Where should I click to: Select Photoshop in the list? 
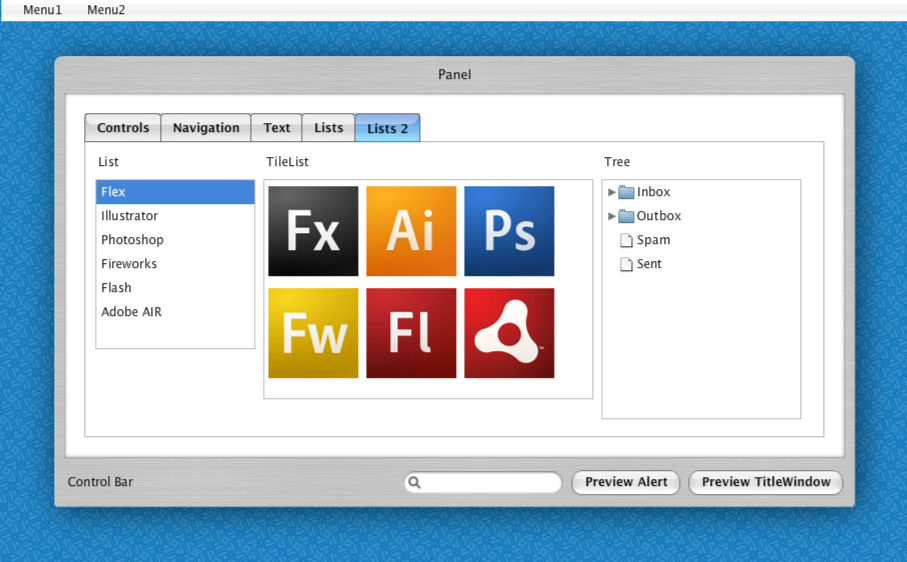(175, 240)
